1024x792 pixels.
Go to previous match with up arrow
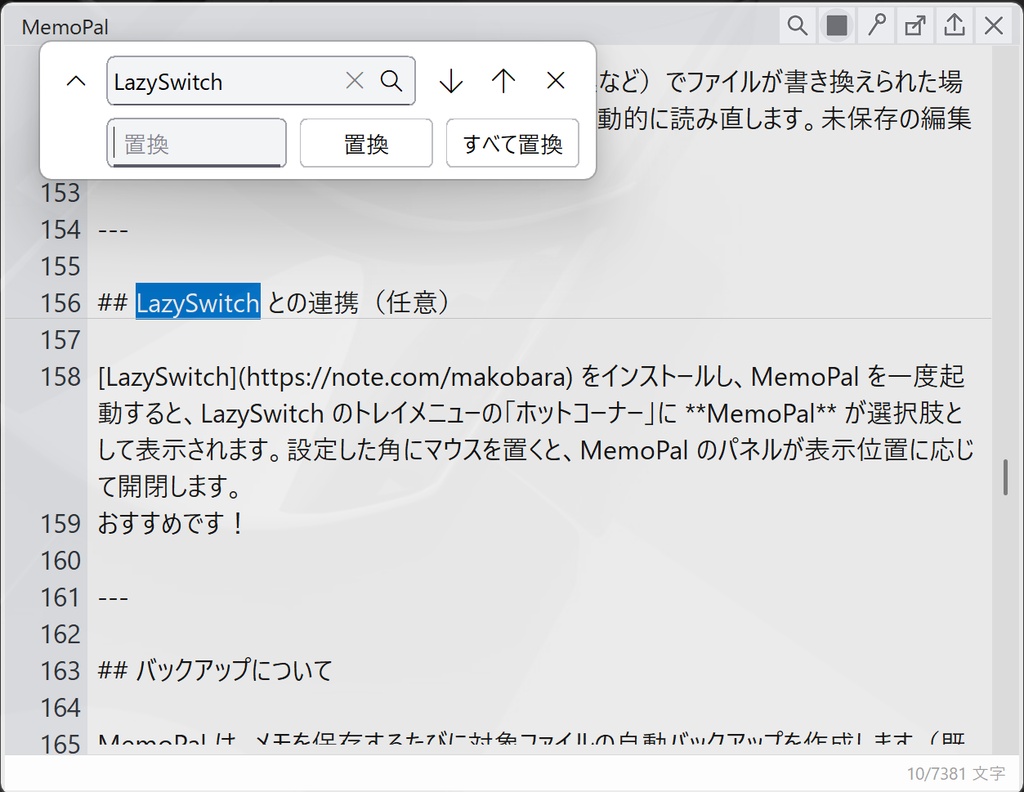tap(503, 81)
